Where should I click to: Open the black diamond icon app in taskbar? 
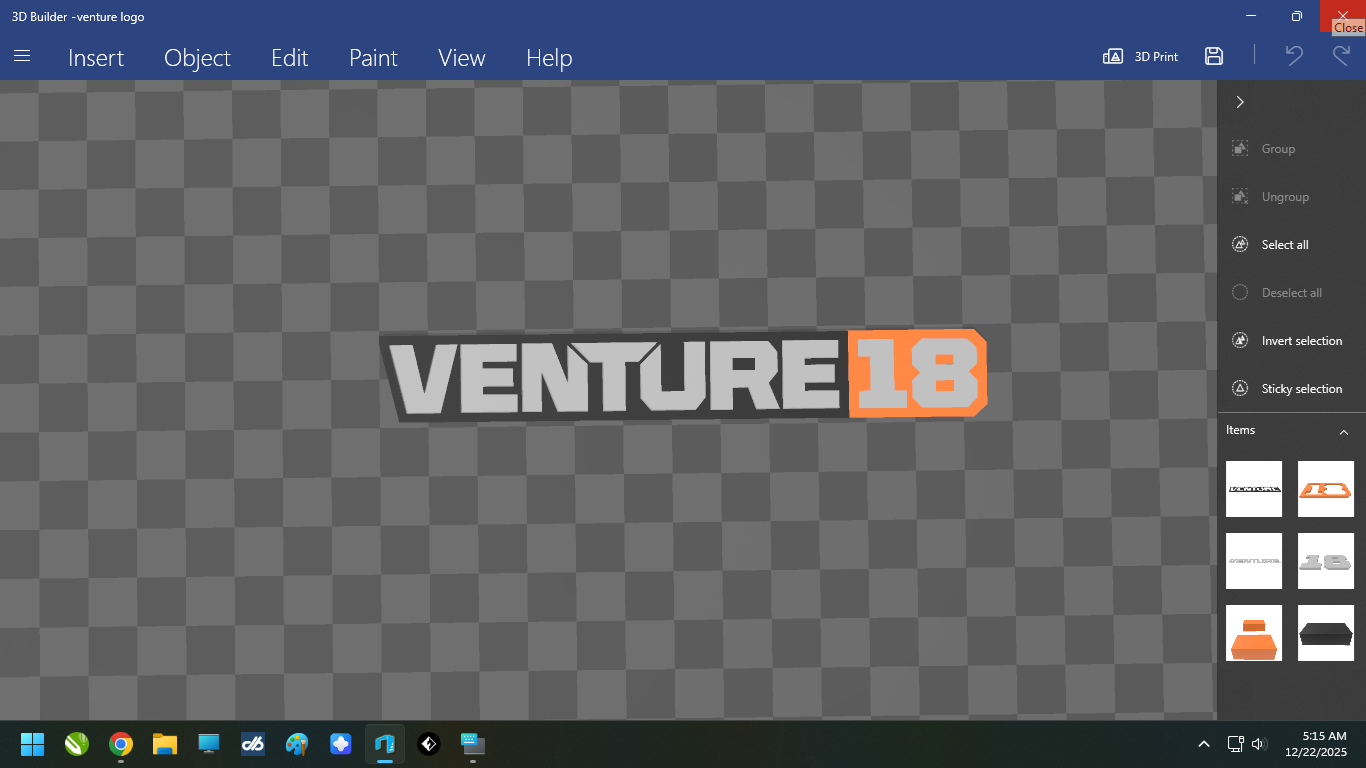coord(428,744)
